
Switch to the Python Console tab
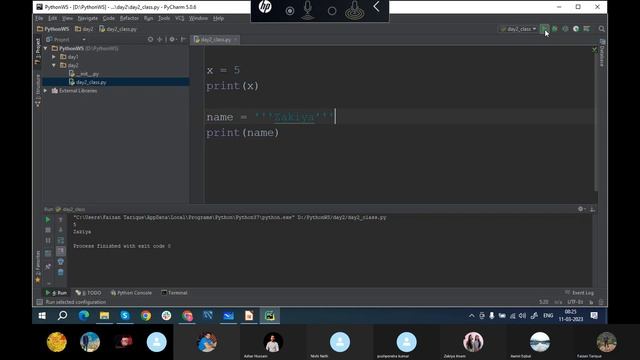tap(131, 293)
